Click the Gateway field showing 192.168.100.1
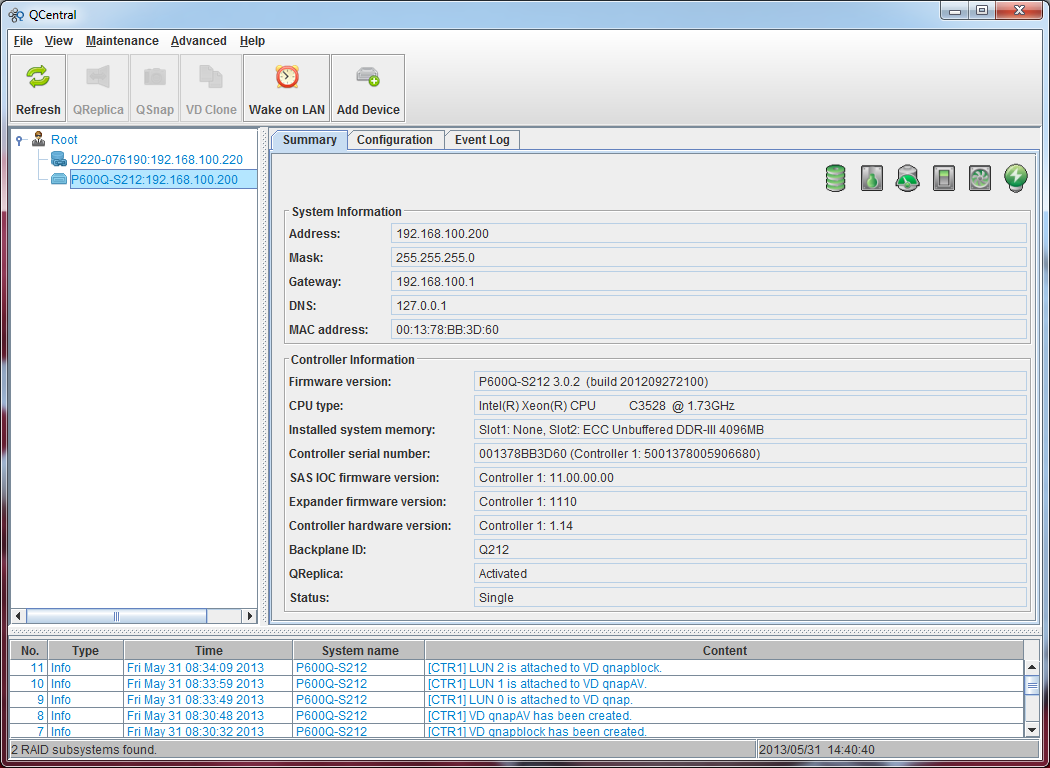 (708, 282)
